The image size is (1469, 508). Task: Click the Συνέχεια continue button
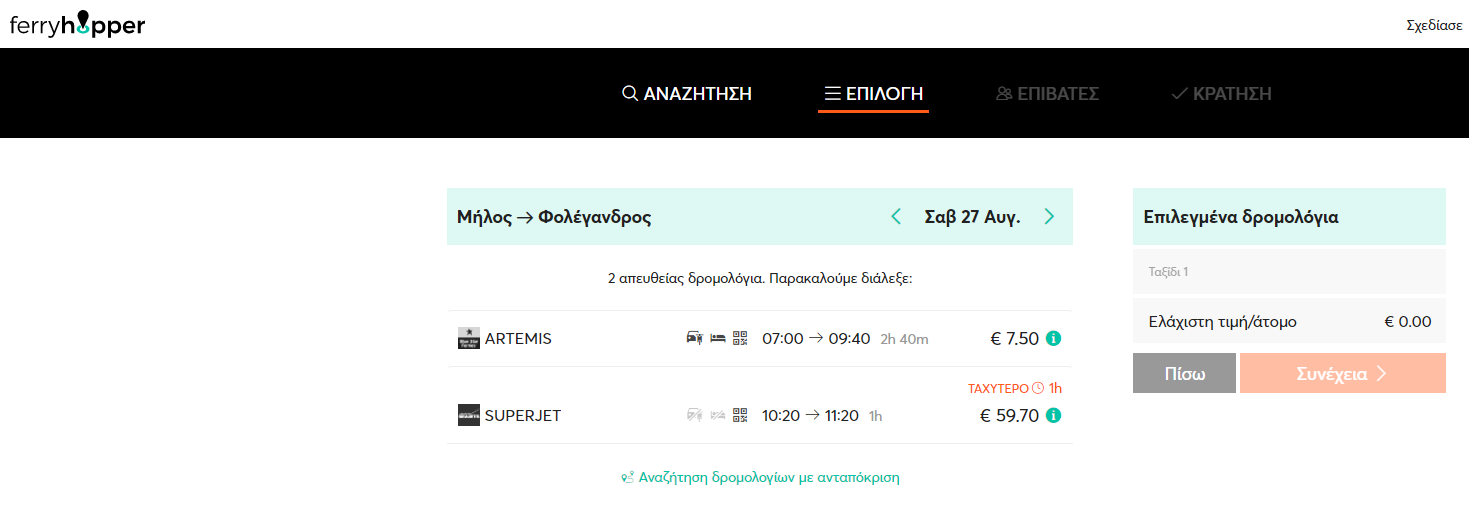pos(1343,373)
